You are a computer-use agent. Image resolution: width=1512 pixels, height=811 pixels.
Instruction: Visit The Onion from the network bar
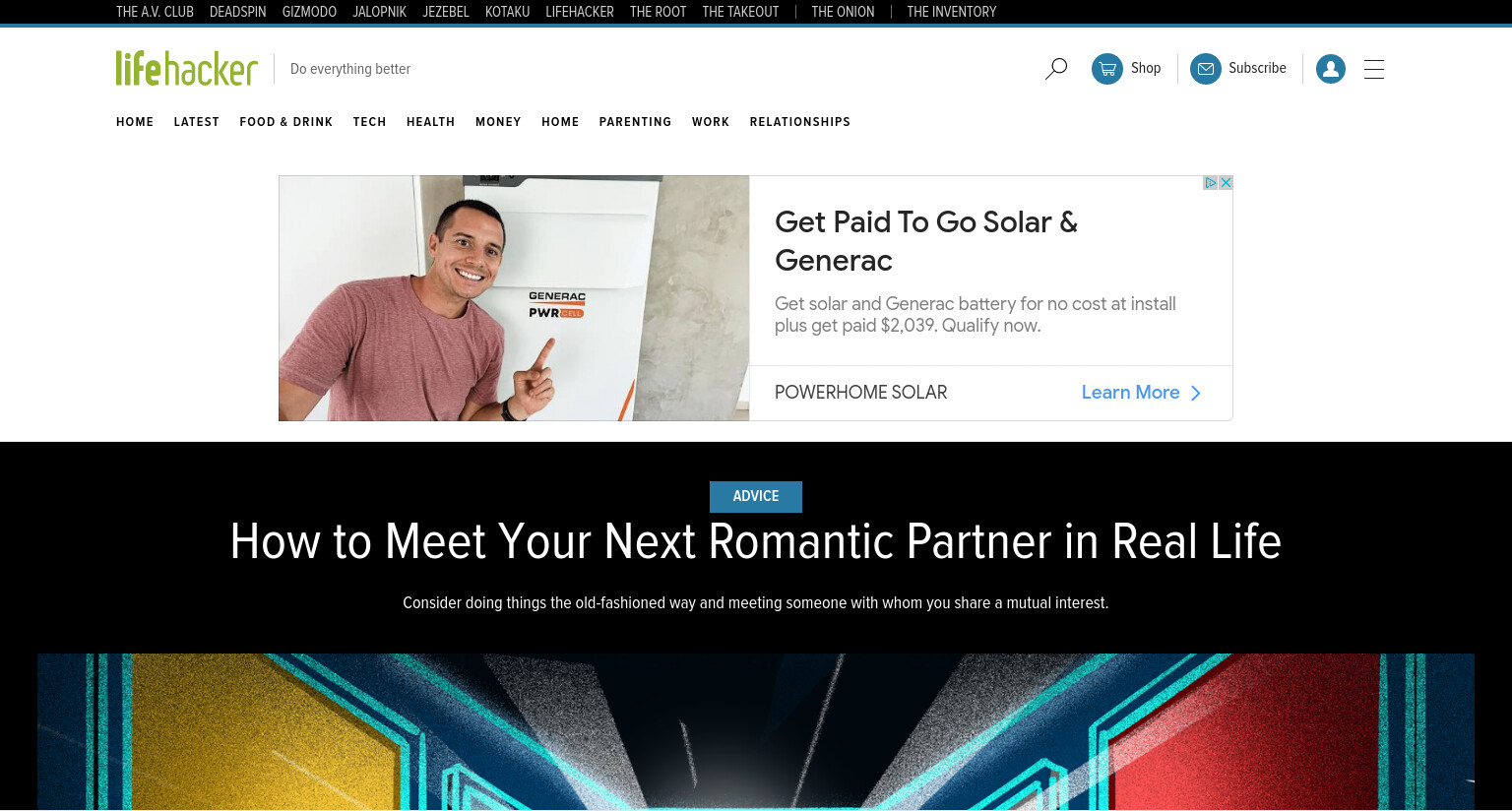843,12
